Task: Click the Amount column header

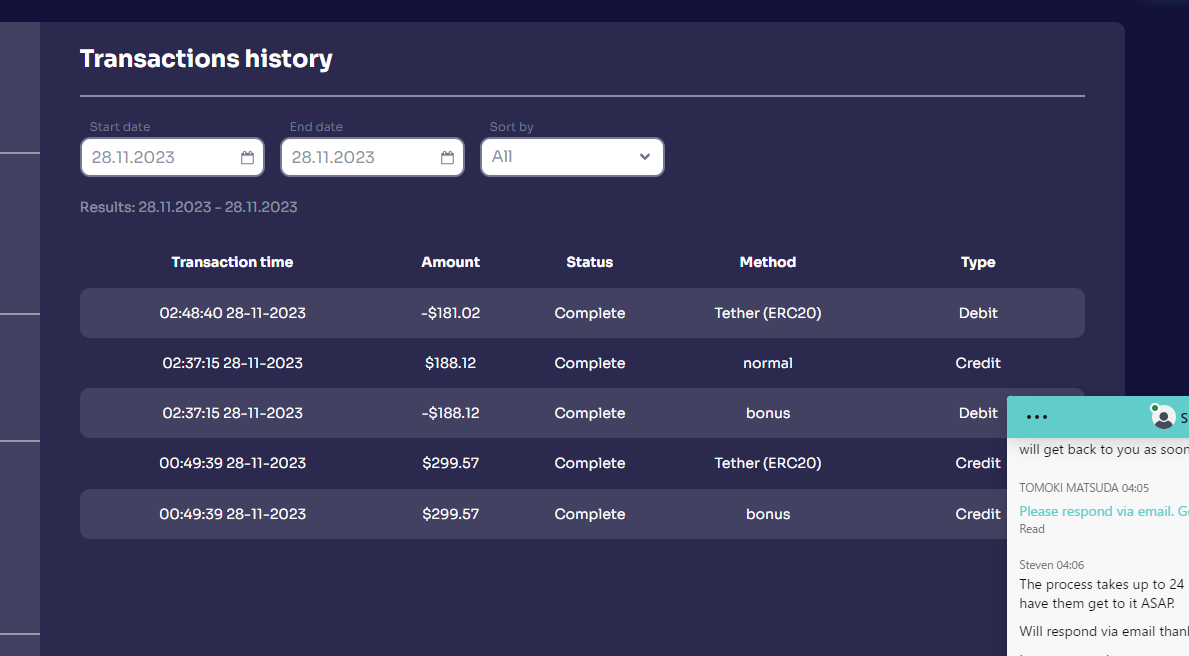Action: click(450, 262)
